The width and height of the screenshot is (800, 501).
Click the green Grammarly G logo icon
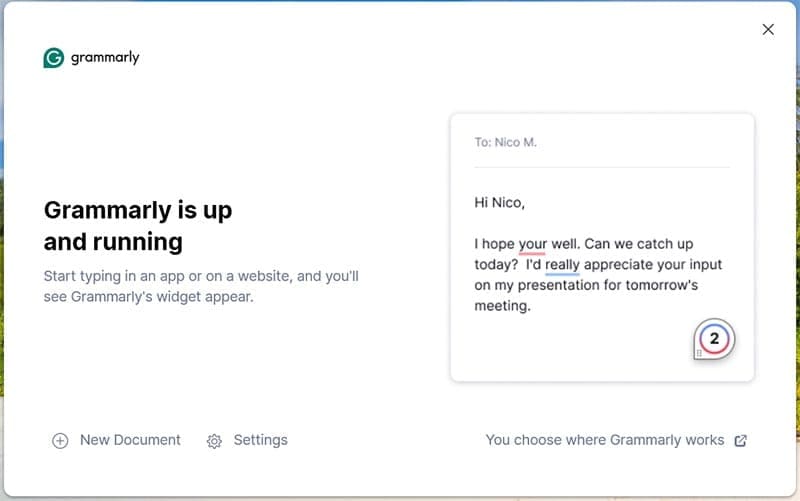54,58
